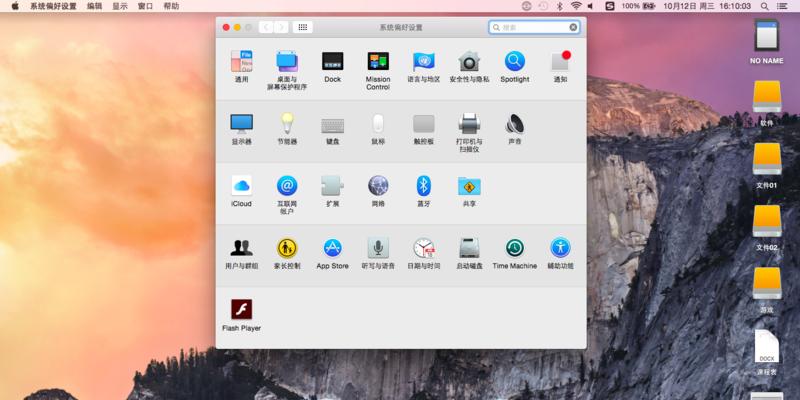Click the forward navigation arrow
The height and width of the screenshot is (400, 800).
tap(281, 27)
